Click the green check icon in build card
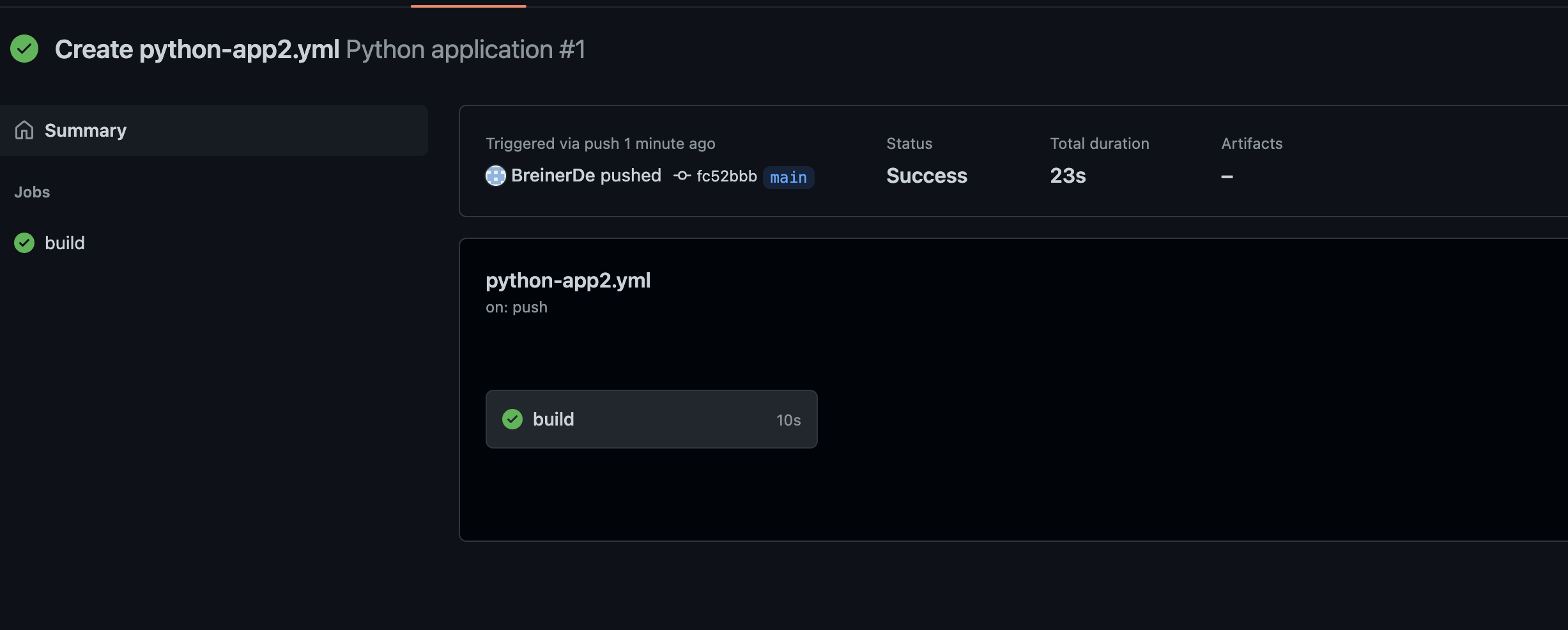The width and height of the screenshot is (1568, 630). pos(512,419)
